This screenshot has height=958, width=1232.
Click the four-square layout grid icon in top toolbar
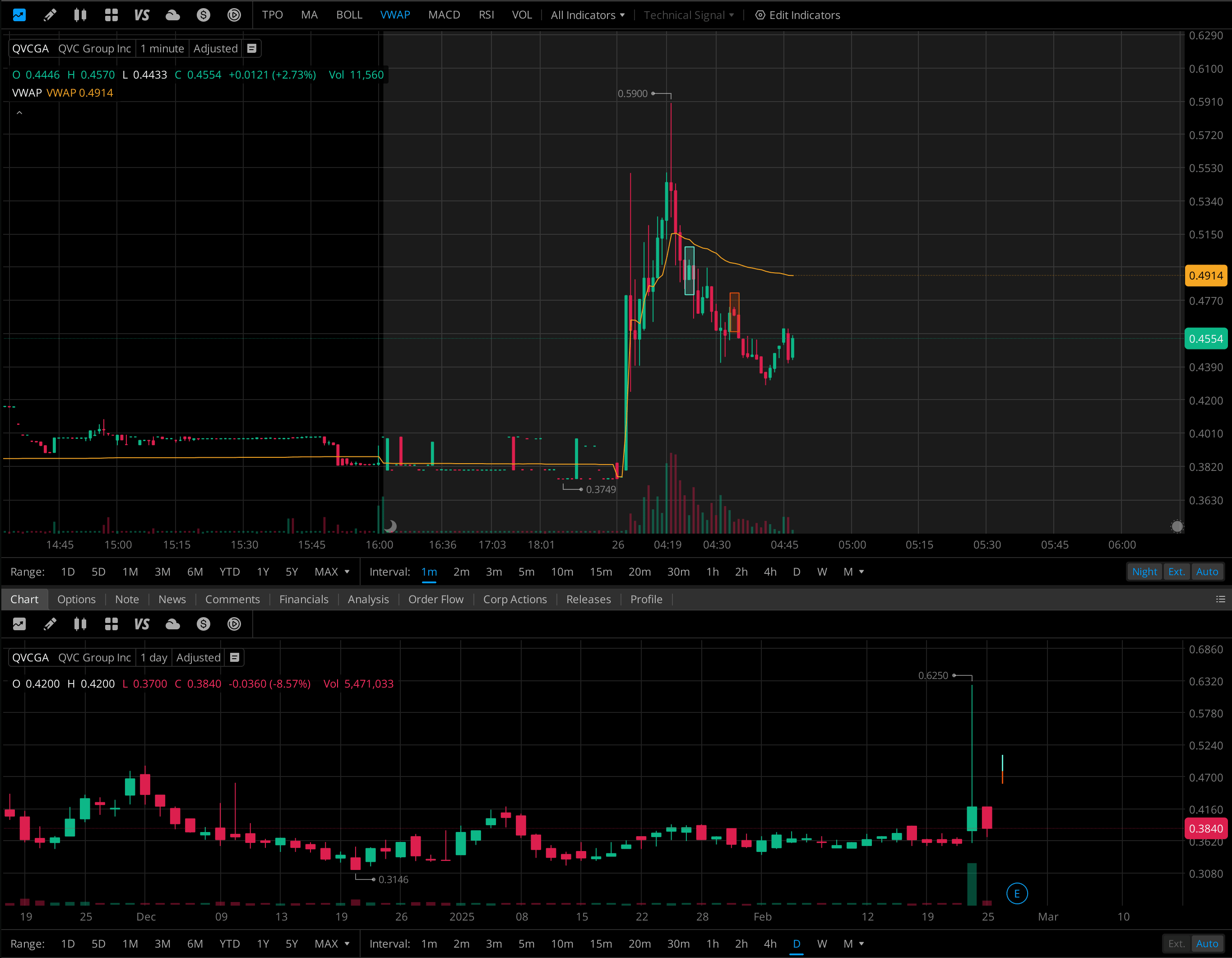(111, 15)
